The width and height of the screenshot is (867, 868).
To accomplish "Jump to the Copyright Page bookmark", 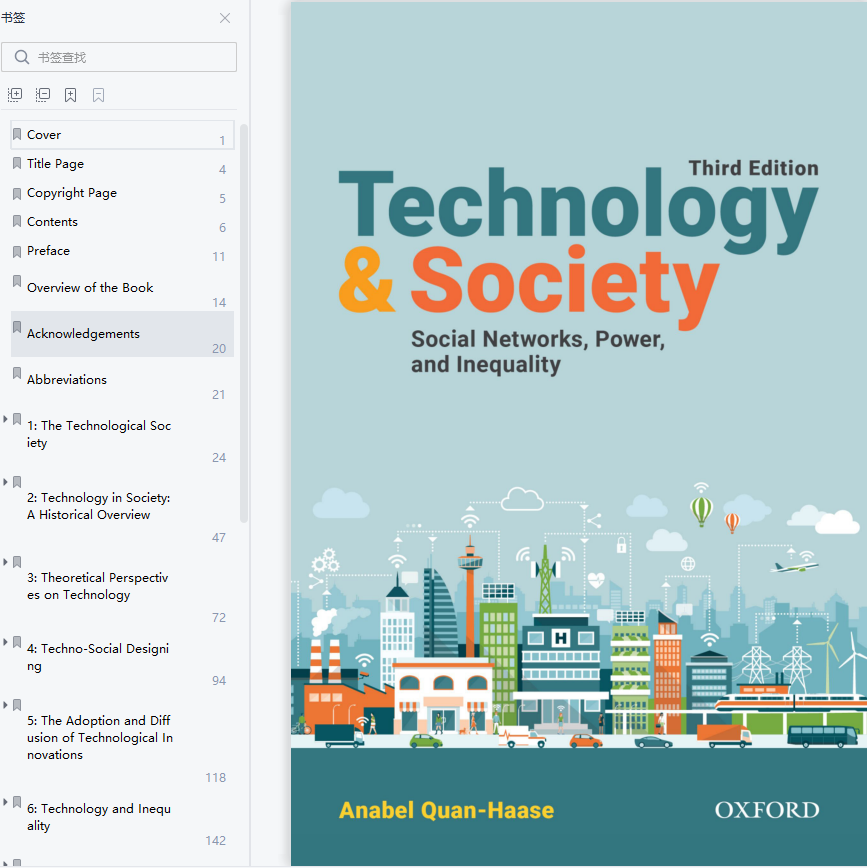I will coord(122,193).
